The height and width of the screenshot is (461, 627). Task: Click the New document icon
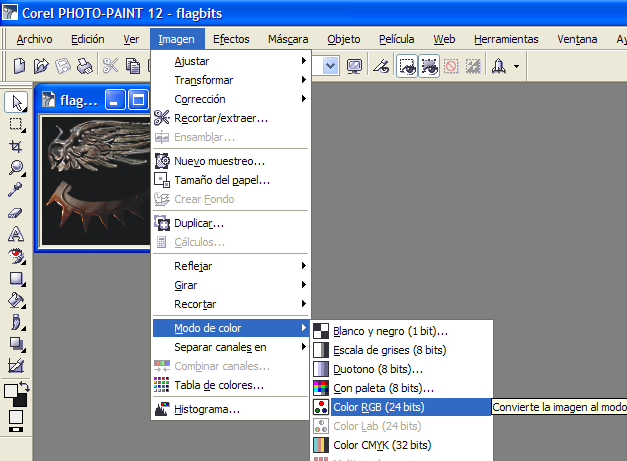point(19,66)
